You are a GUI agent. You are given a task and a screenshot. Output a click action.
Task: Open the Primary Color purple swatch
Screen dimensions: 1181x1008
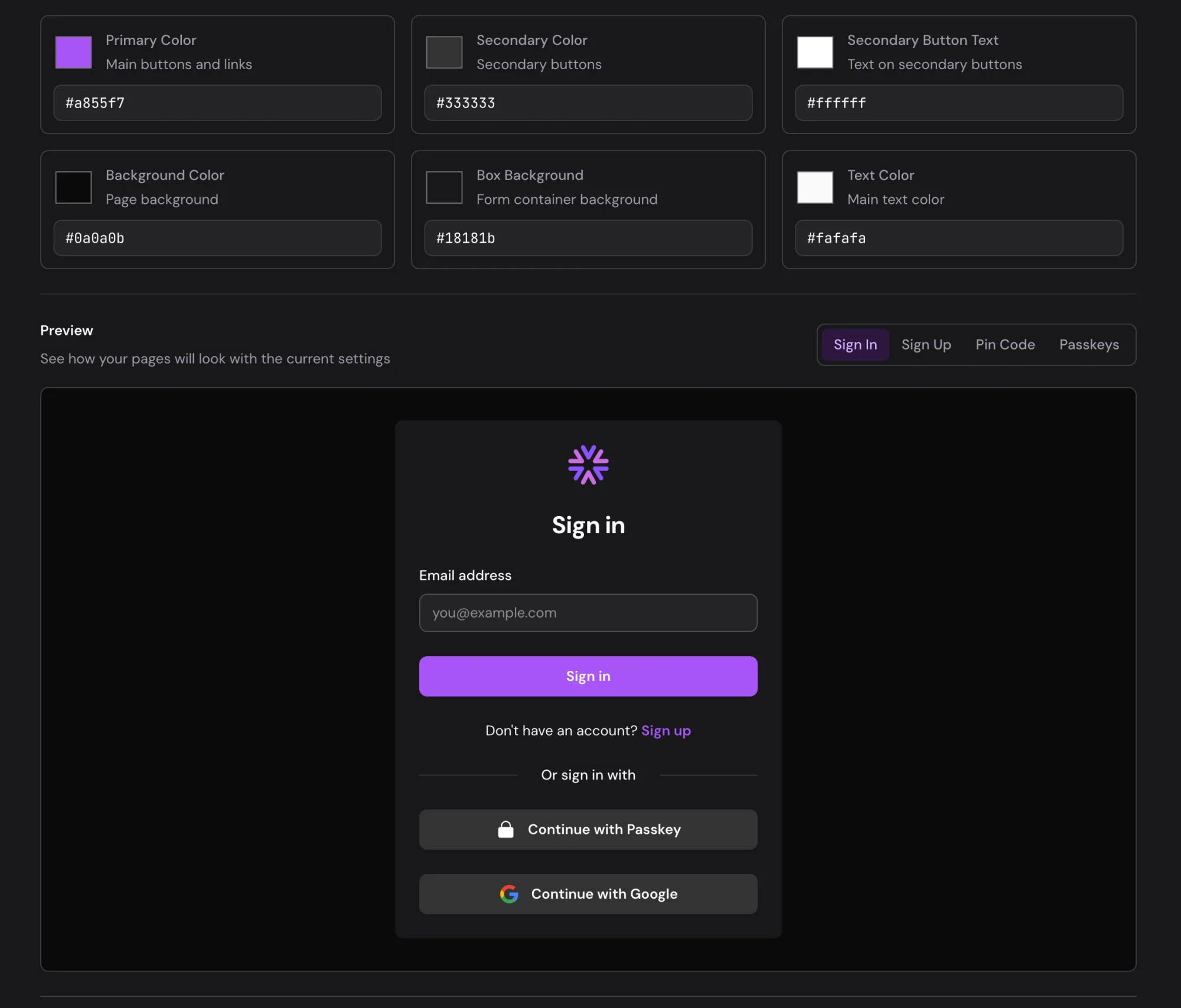(73, 52)
